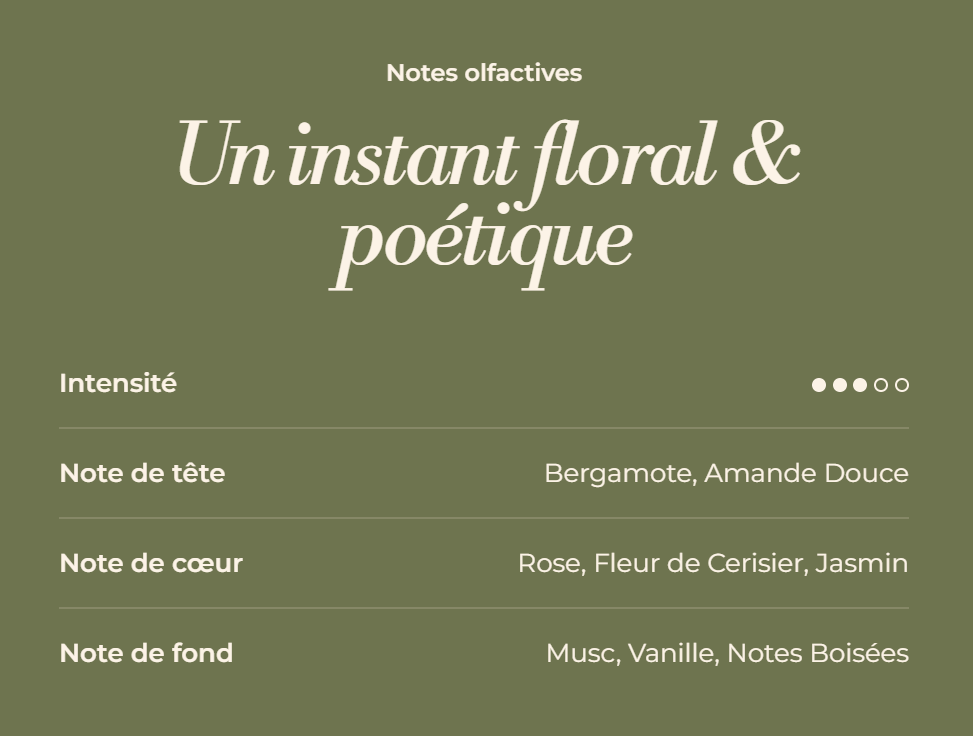
Task: Click the Fleur de Cerisier note
Action: [x=699, y=563]
